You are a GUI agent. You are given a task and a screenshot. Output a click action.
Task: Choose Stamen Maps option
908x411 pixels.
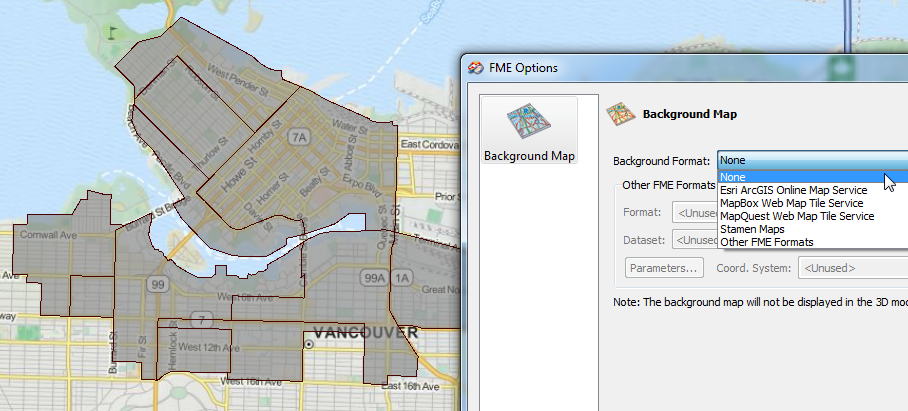coord(752,229)
